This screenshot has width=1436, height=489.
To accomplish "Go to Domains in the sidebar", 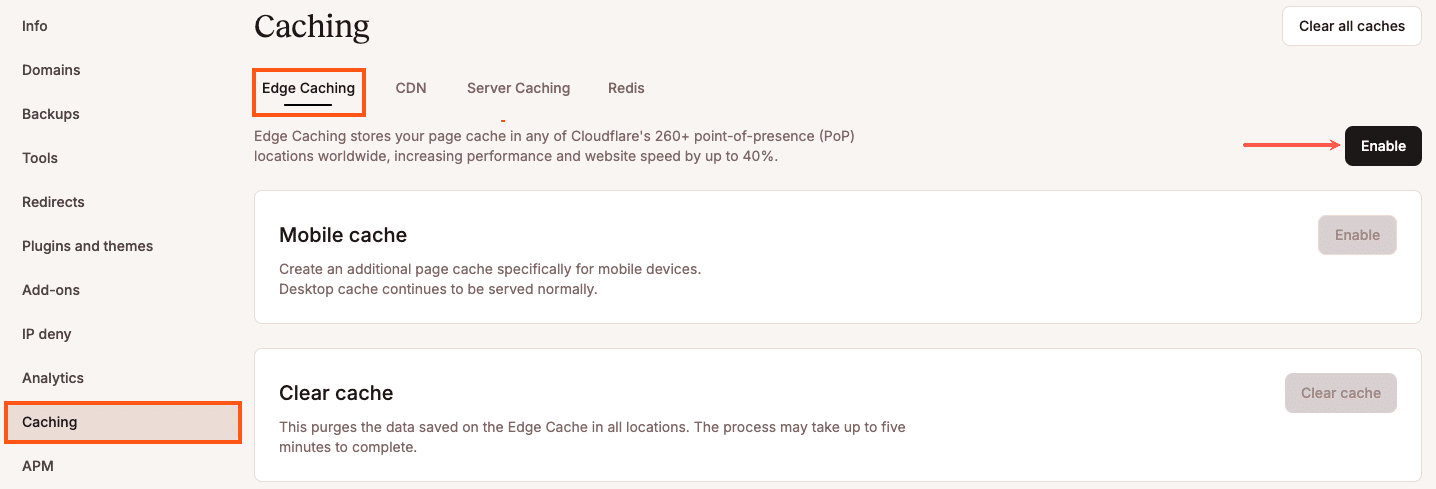I will click(x=51, y=70).
